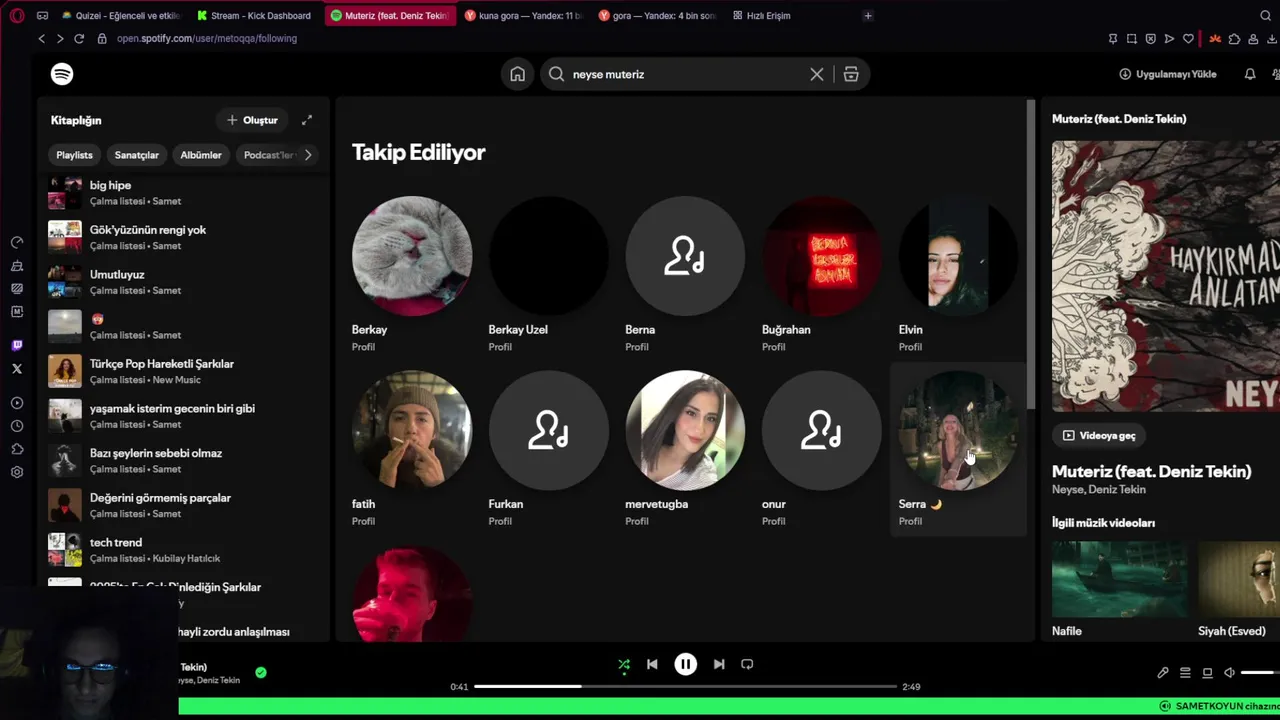This screenshot has height=720, width=1280.
Task: Open X (Twitter) in Opera sidebar
Action: pos(17,369)
